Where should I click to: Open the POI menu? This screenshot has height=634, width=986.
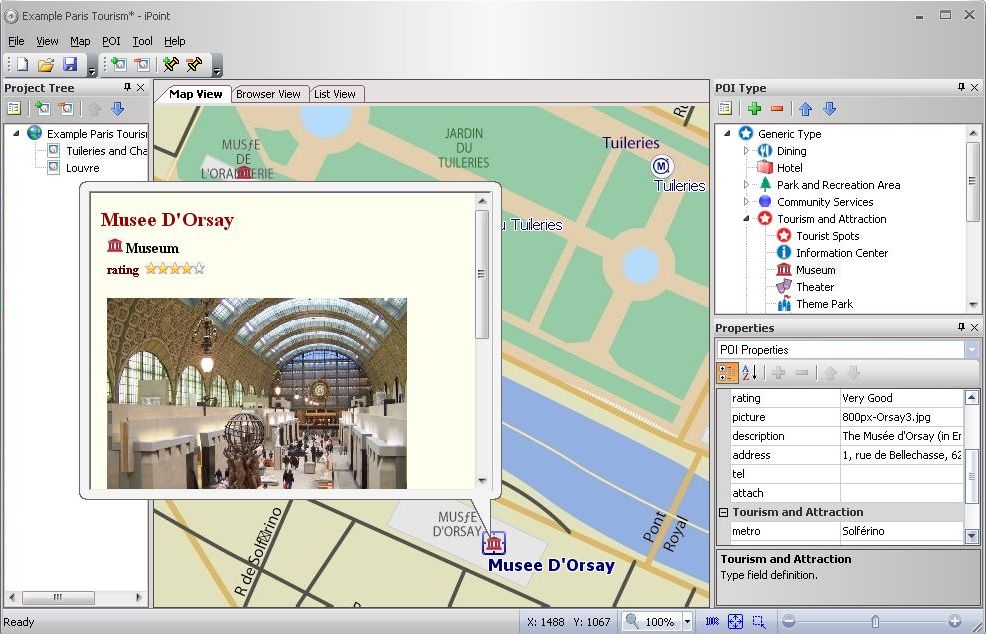[111, 41]
